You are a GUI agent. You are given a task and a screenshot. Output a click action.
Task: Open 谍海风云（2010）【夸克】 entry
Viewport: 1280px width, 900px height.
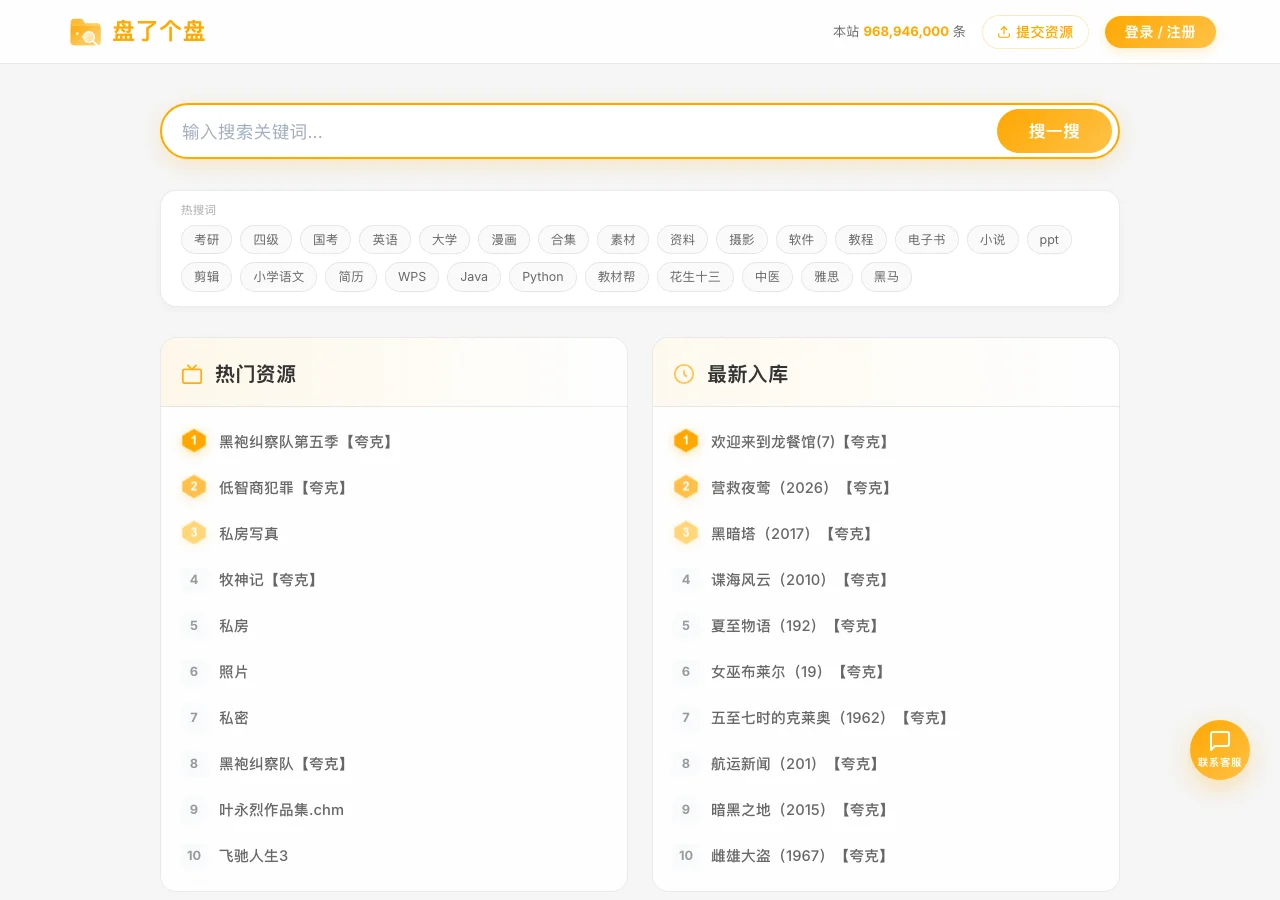(x=802, y=579)
